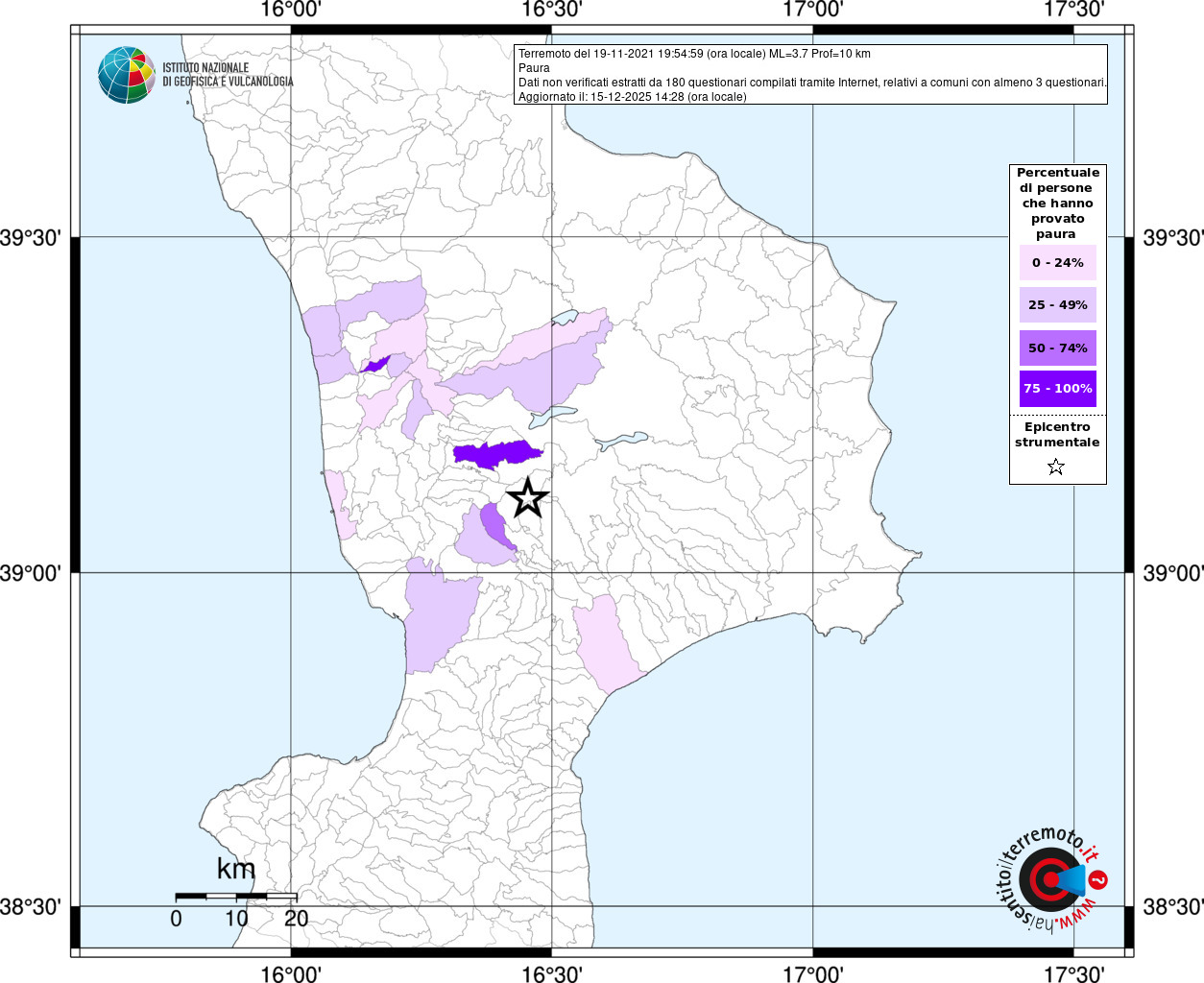Viewport: 1204px width, 983px height.
Task: Click the top axis label 16°30'
Action: (551, 10)
